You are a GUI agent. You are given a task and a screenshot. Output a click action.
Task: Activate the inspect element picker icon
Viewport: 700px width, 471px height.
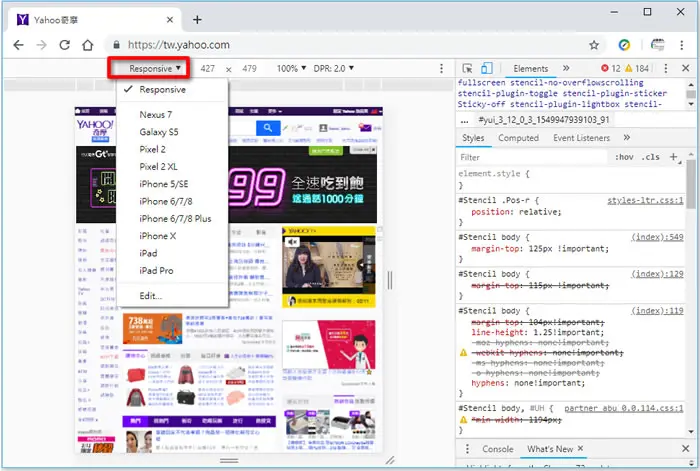pyautogui.click(x=467, y=68)
